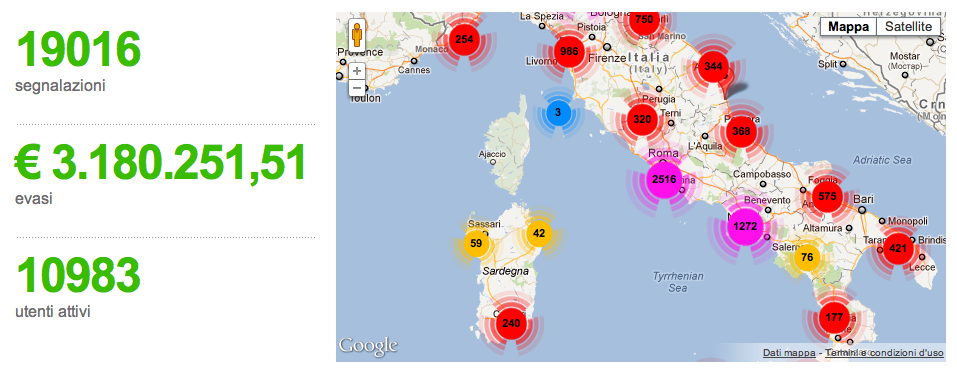The height and width of the screenshot is (371, 957).
Task: Open the red 177 cluster in Calabria
Action: 834,317
